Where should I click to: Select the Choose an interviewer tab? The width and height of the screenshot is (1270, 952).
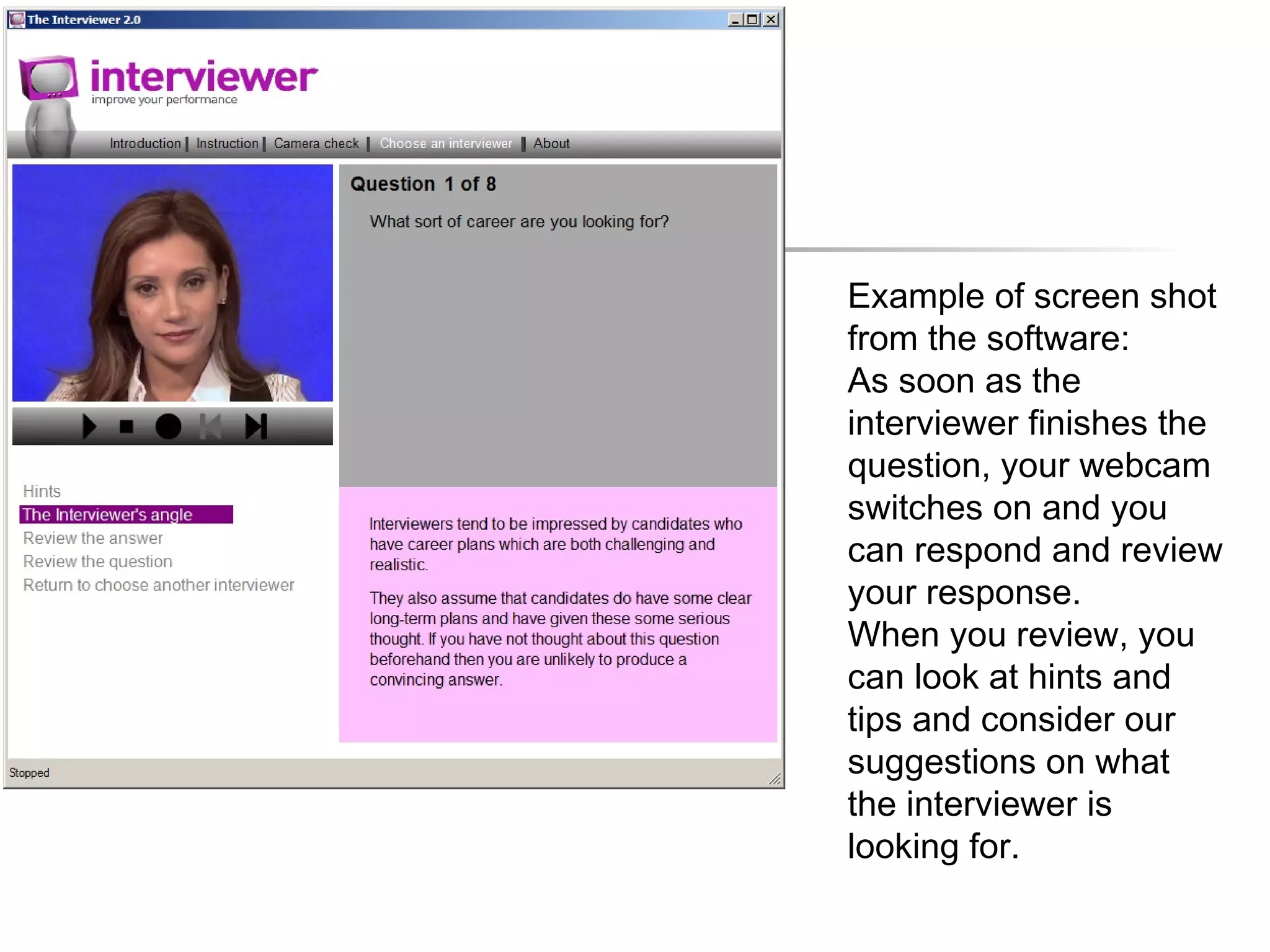click(x=446, y=143)
